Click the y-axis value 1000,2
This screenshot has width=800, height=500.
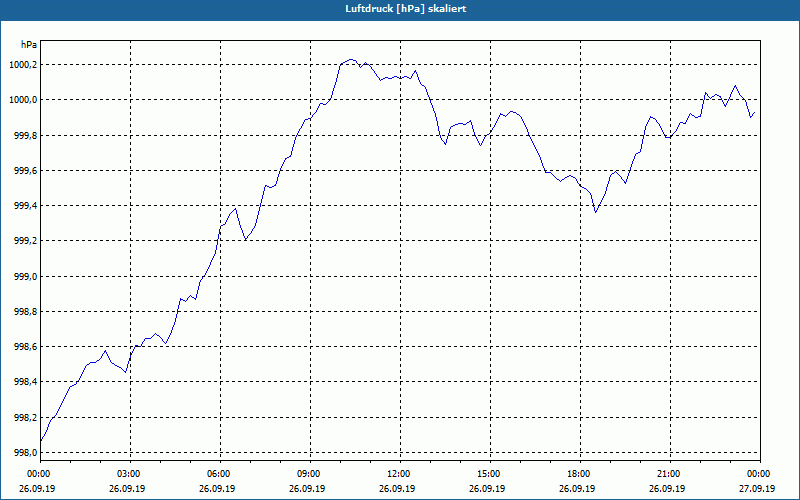(x=23, y=65)
